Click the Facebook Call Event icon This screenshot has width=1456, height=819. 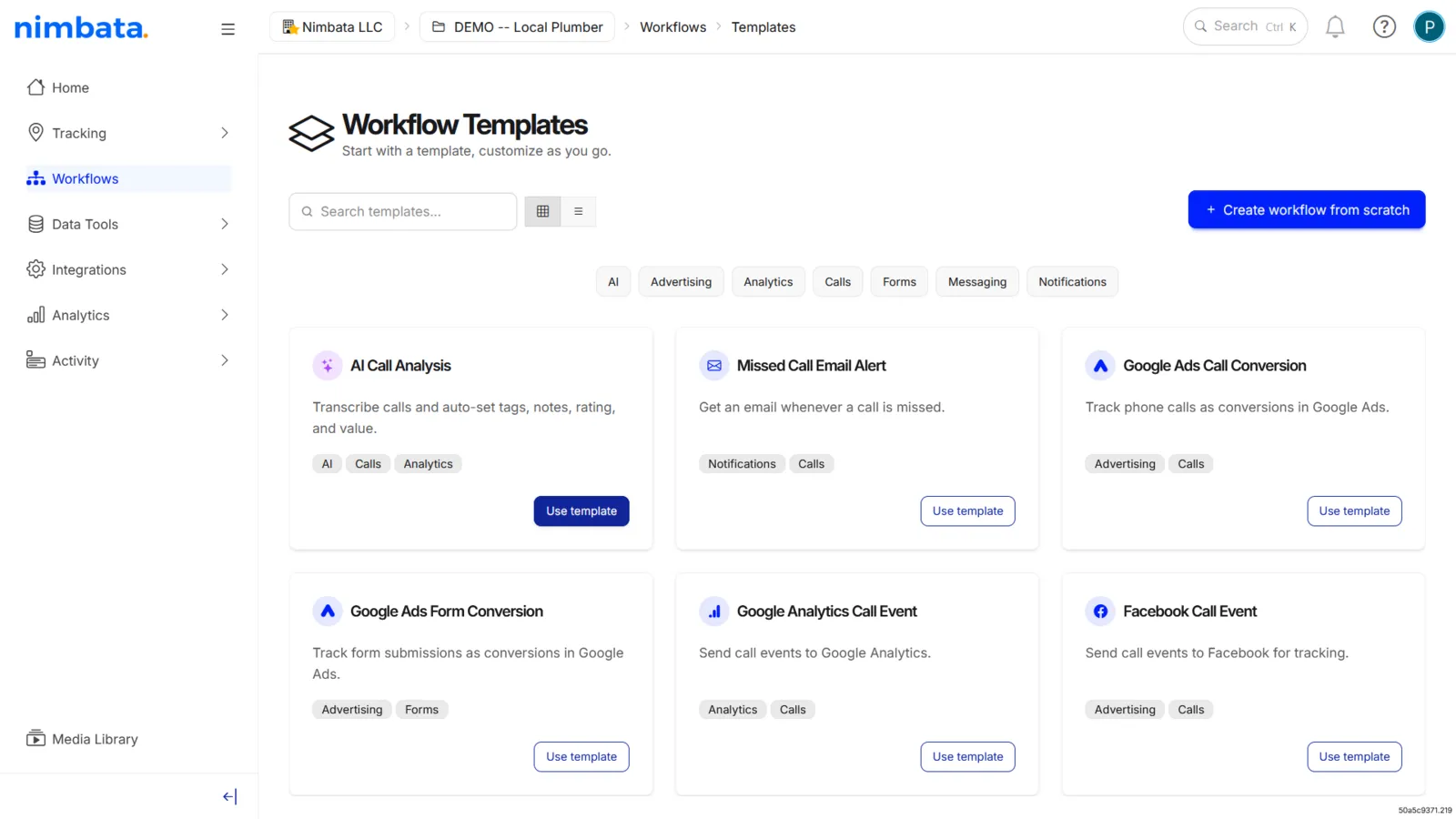pyautogui.click(x=1100, y=612)
